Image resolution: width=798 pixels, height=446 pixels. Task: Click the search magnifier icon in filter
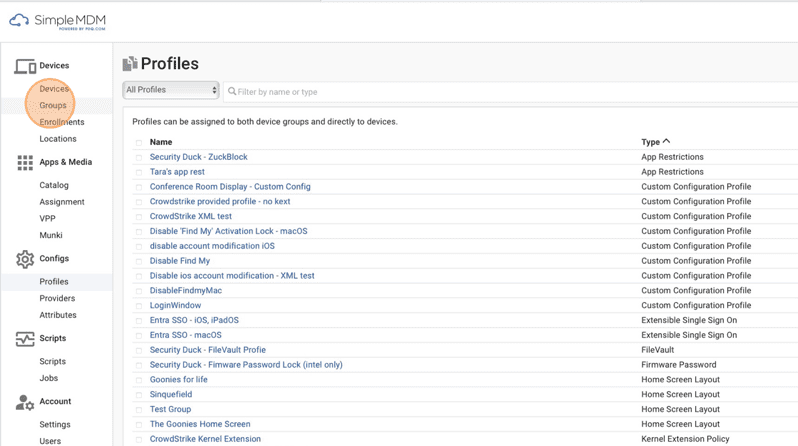click(232, 91)
